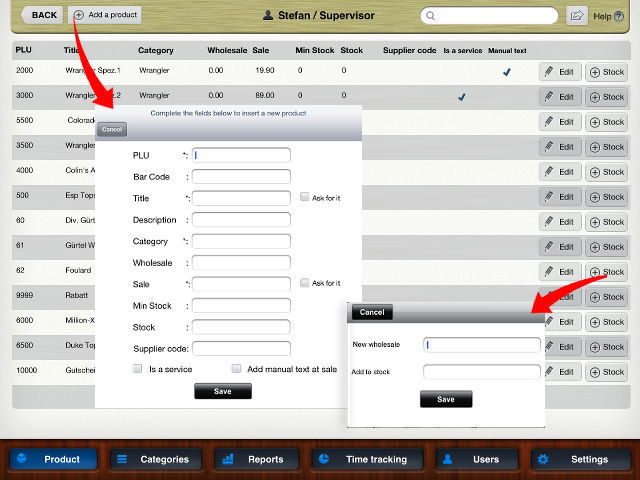This screenshot has width=640, height=480.
Task: Save the new product form
Action: 222,391
